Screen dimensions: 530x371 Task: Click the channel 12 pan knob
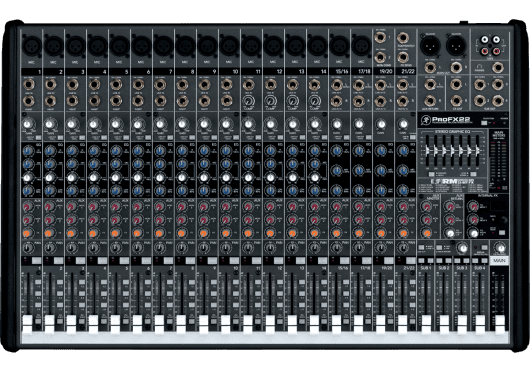click(270, 248)
